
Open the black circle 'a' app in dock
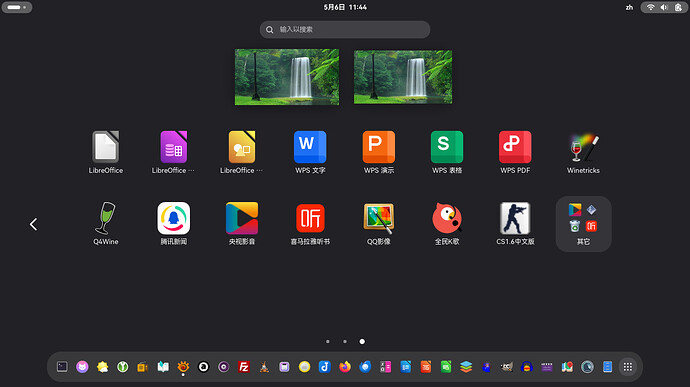coord(203,366)
